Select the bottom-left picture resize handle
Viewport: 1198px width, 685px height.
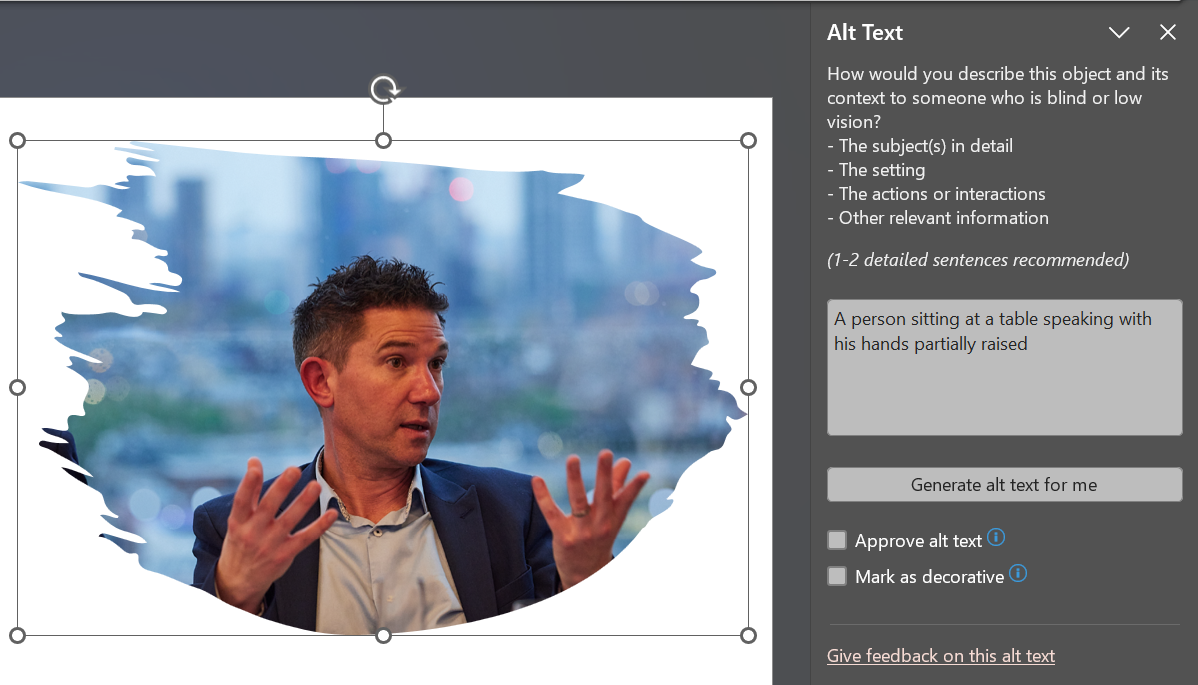click(18, 635)
